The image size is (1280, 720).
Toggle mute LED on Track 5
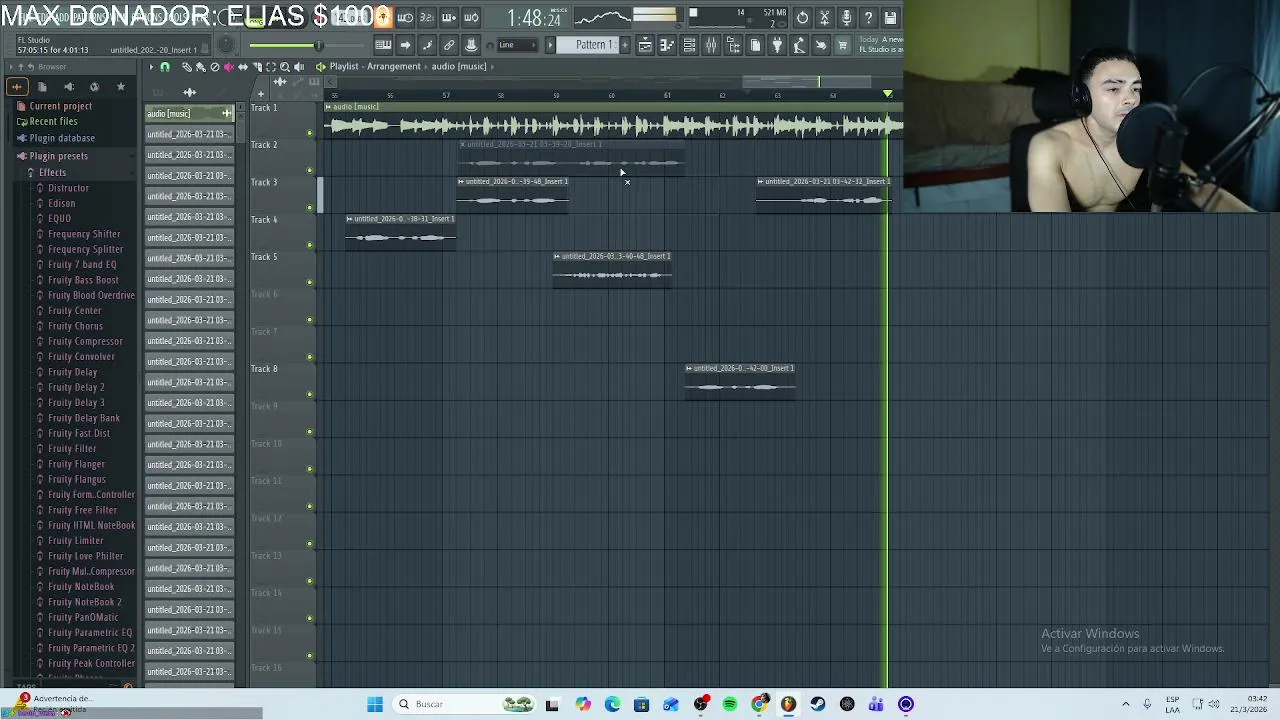click(310, 282)
